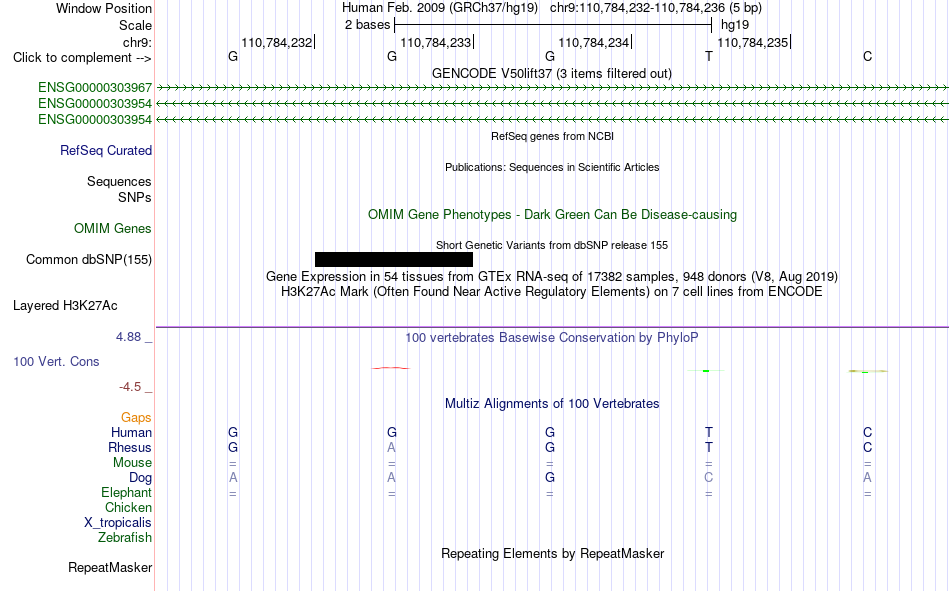950x591 pixels.
Task: Click the 'RefSeq genes from NCBI' title
Action: [553, 136]
